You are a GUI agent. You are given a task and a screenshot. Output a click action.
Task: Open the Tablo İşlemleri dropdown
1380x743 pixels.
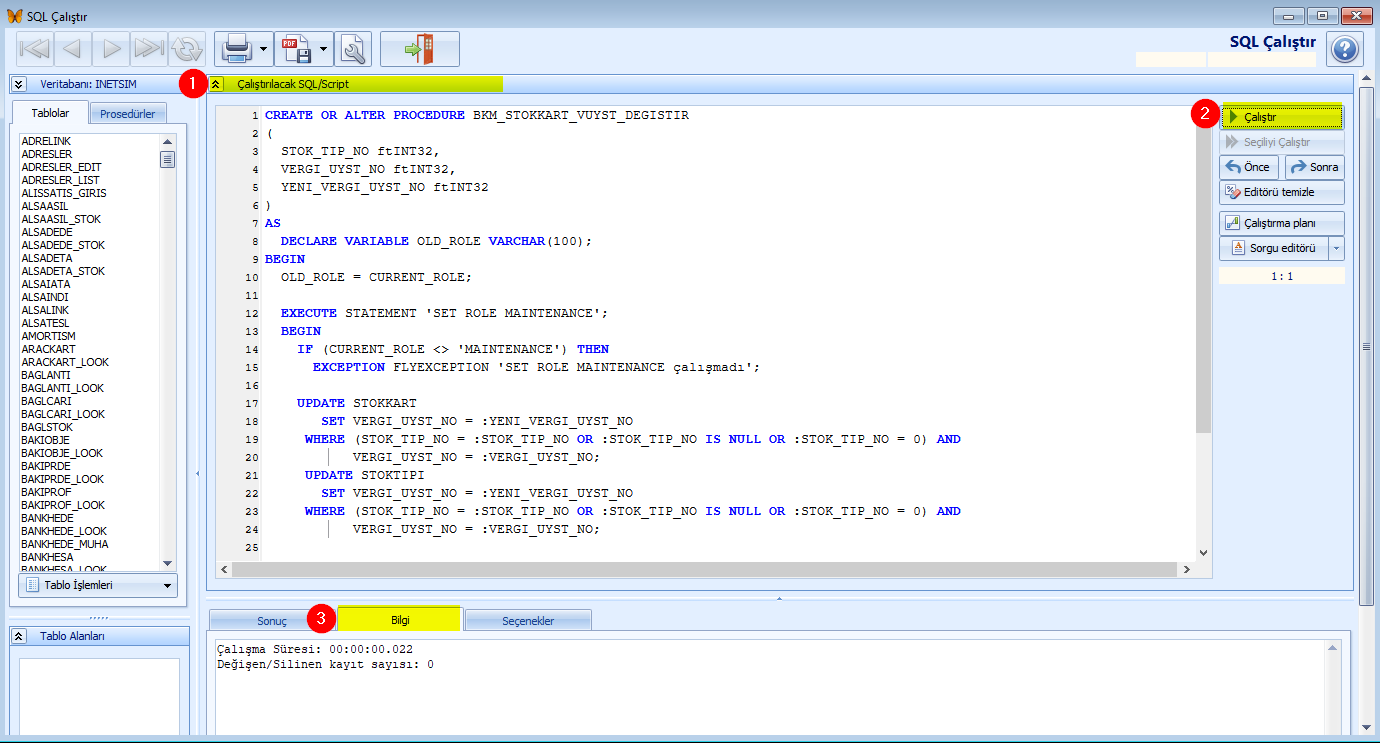point(98,585)
